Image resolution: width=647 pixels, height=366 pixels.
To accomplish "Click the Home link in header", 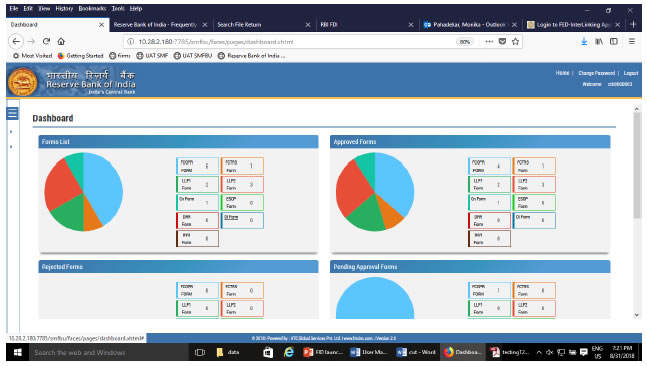I will click(x=562, y=73).
